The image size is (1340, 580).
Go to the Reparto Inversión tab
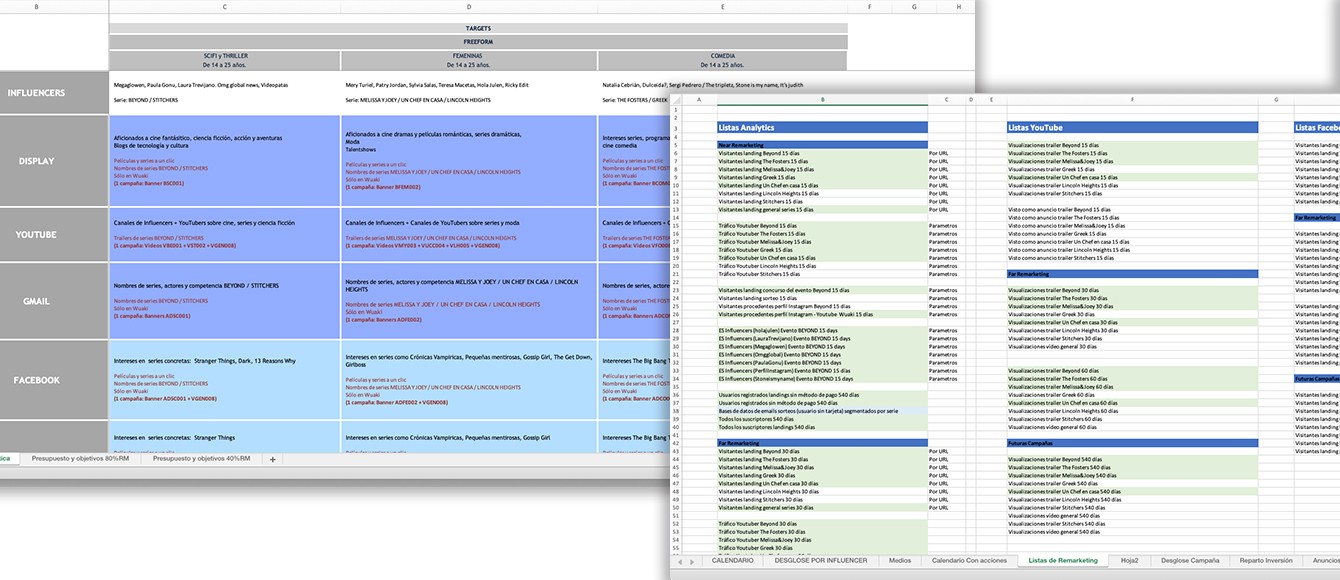point(1265,561)
